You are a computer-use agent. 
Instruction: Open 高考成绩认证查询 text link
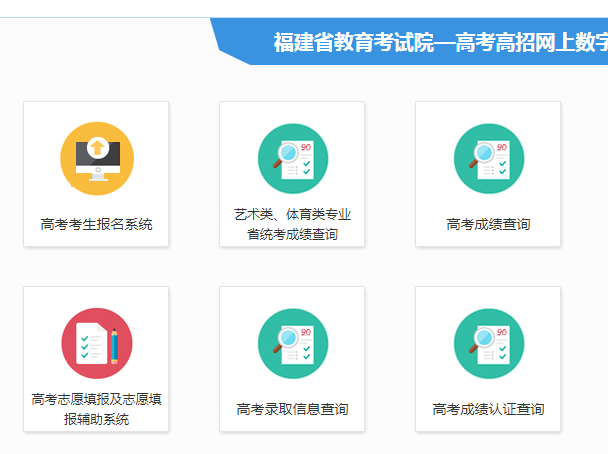point(488,409)
